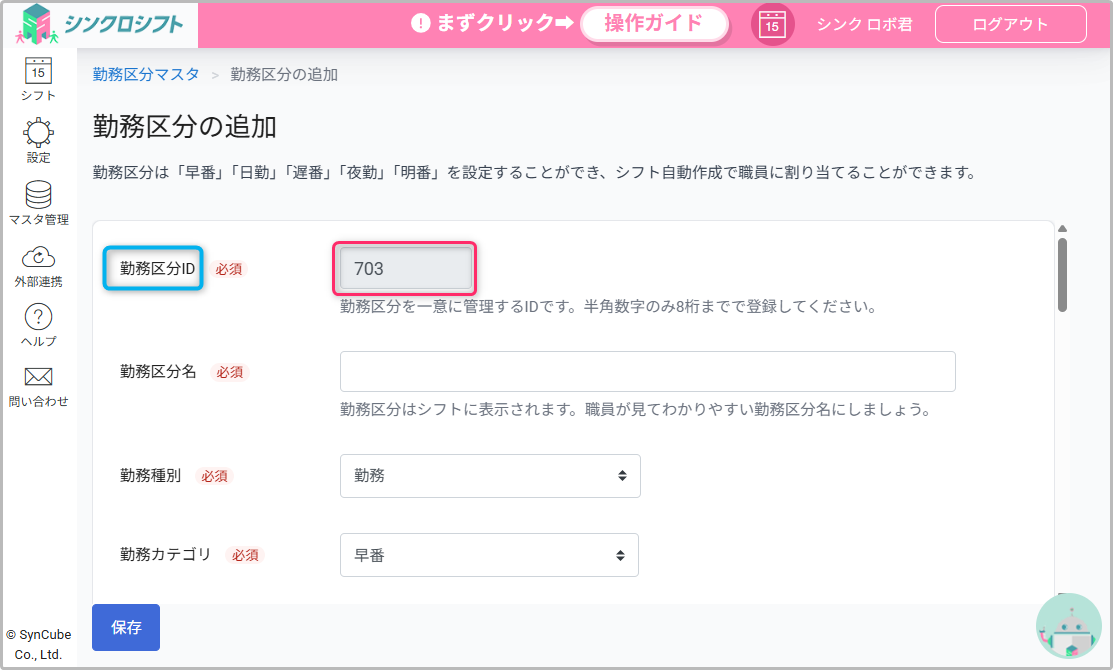Image resolution: width=1113 pixels, height=670 pixels.
Task: Save the form with 保存 button
Action: point(126,628)
